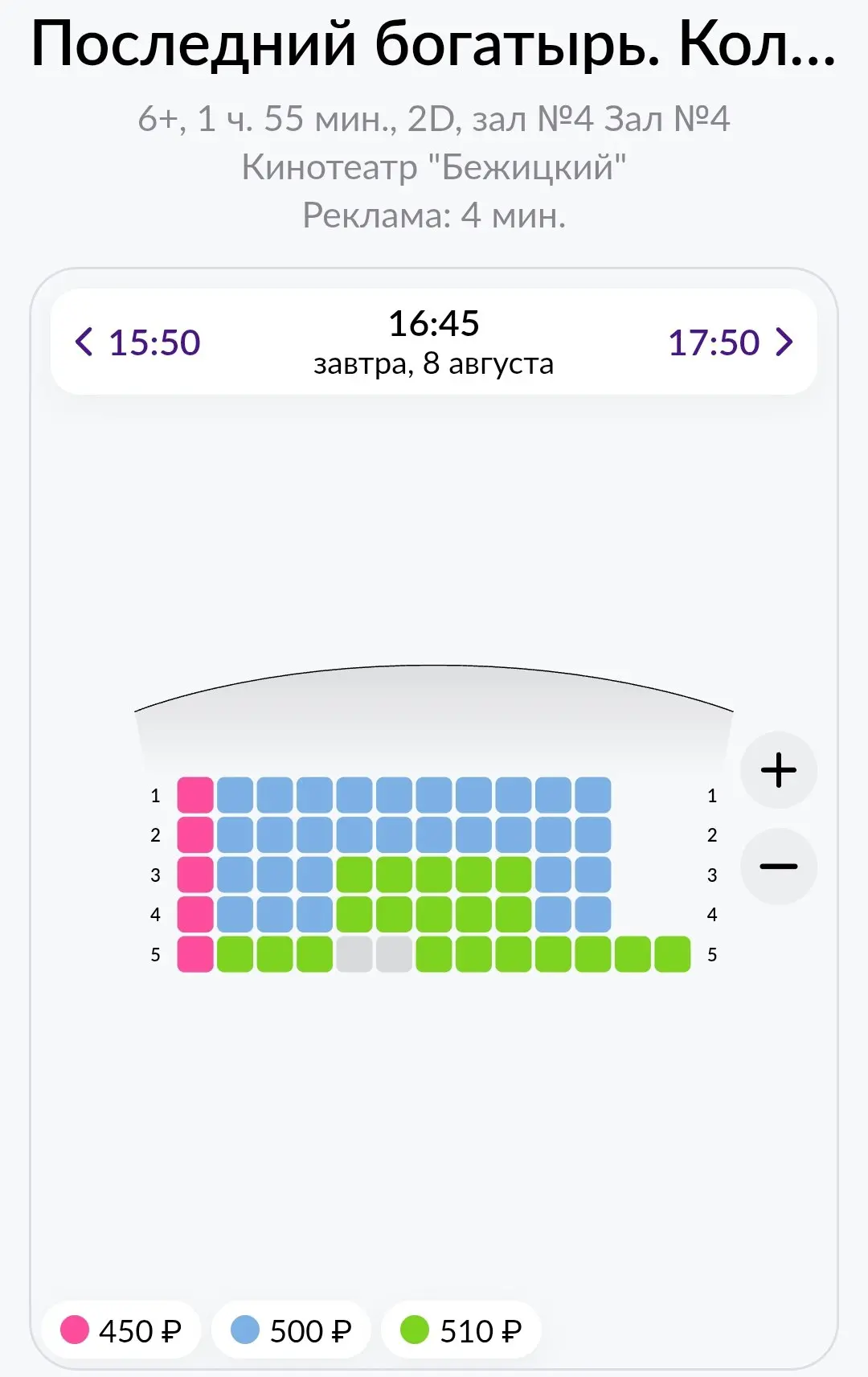The width and height of the screenshot is (868, 1377).
Task: Pick the first green seat in row 3
Action: (354, 875)
